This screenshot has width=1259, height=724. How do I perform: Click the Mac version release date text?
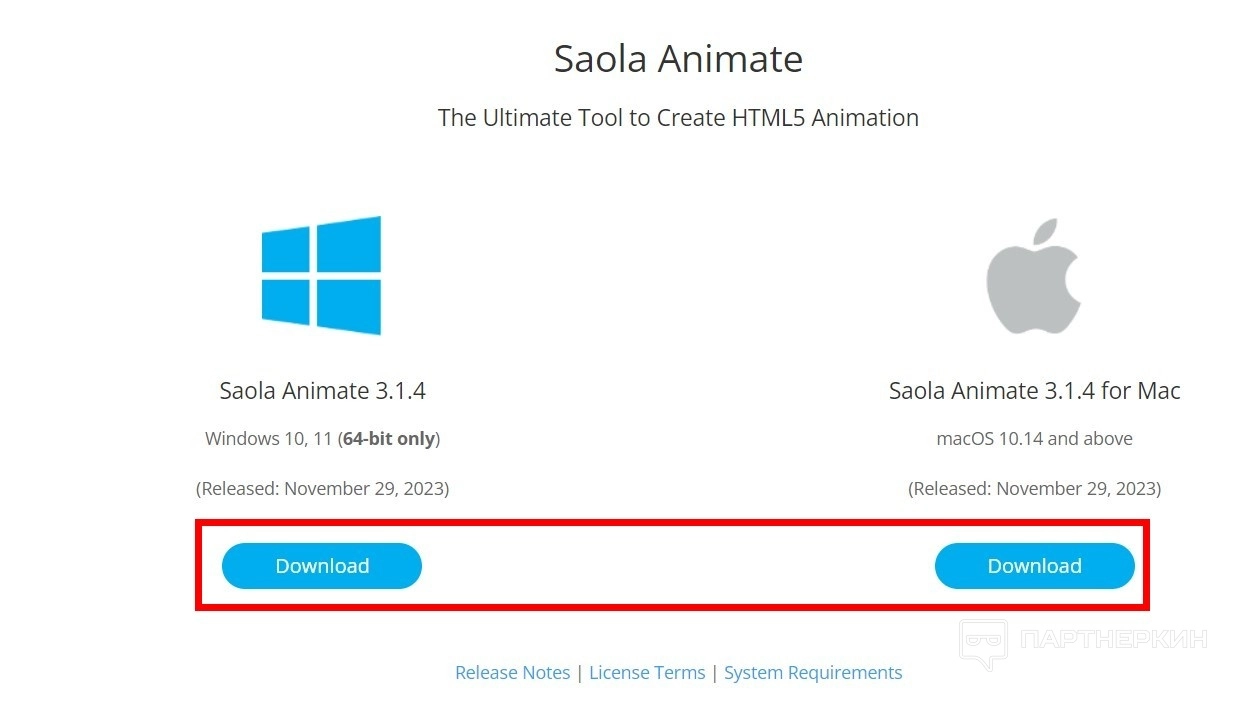point(1034,489)
